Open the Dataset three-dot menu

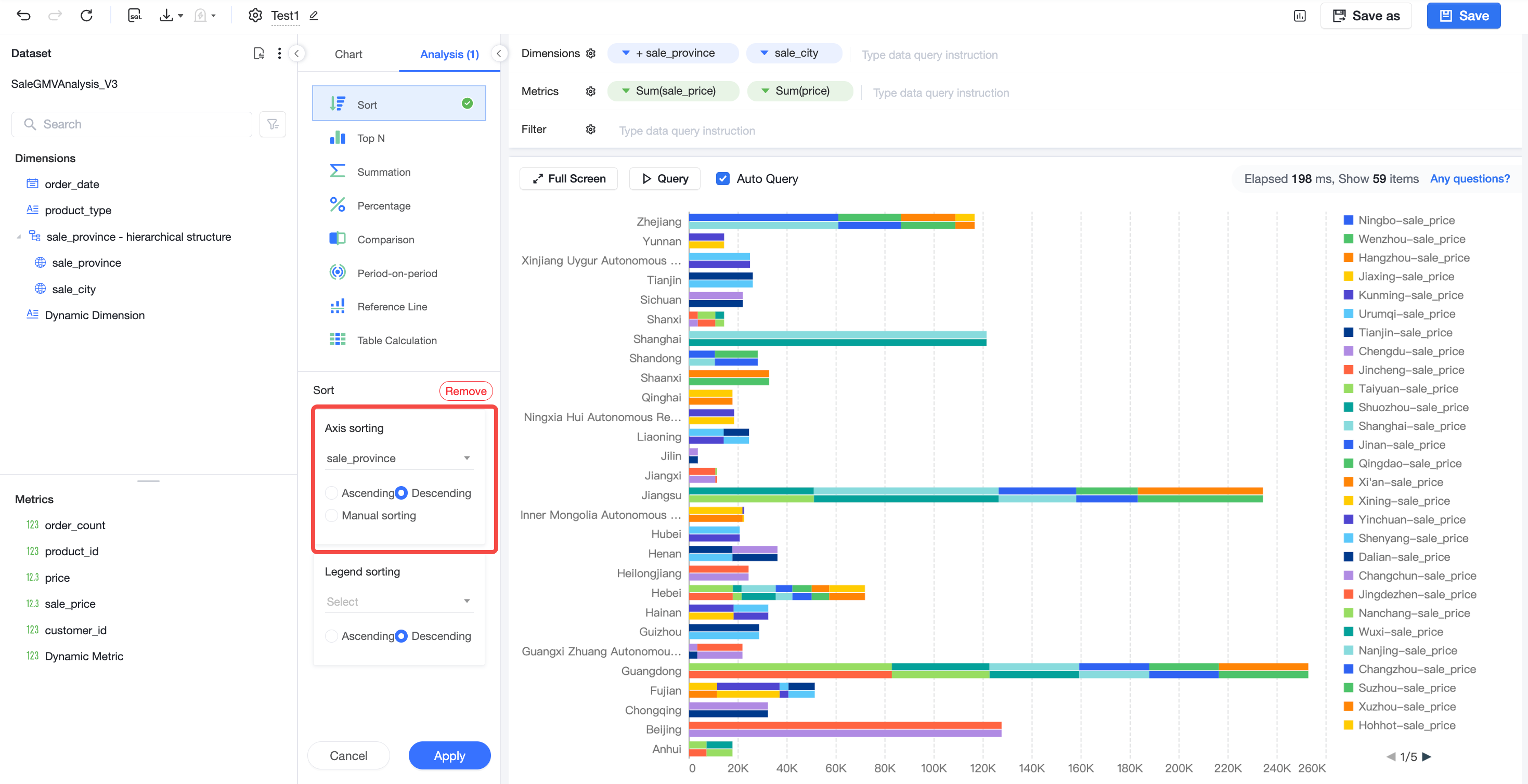point(279,54)
